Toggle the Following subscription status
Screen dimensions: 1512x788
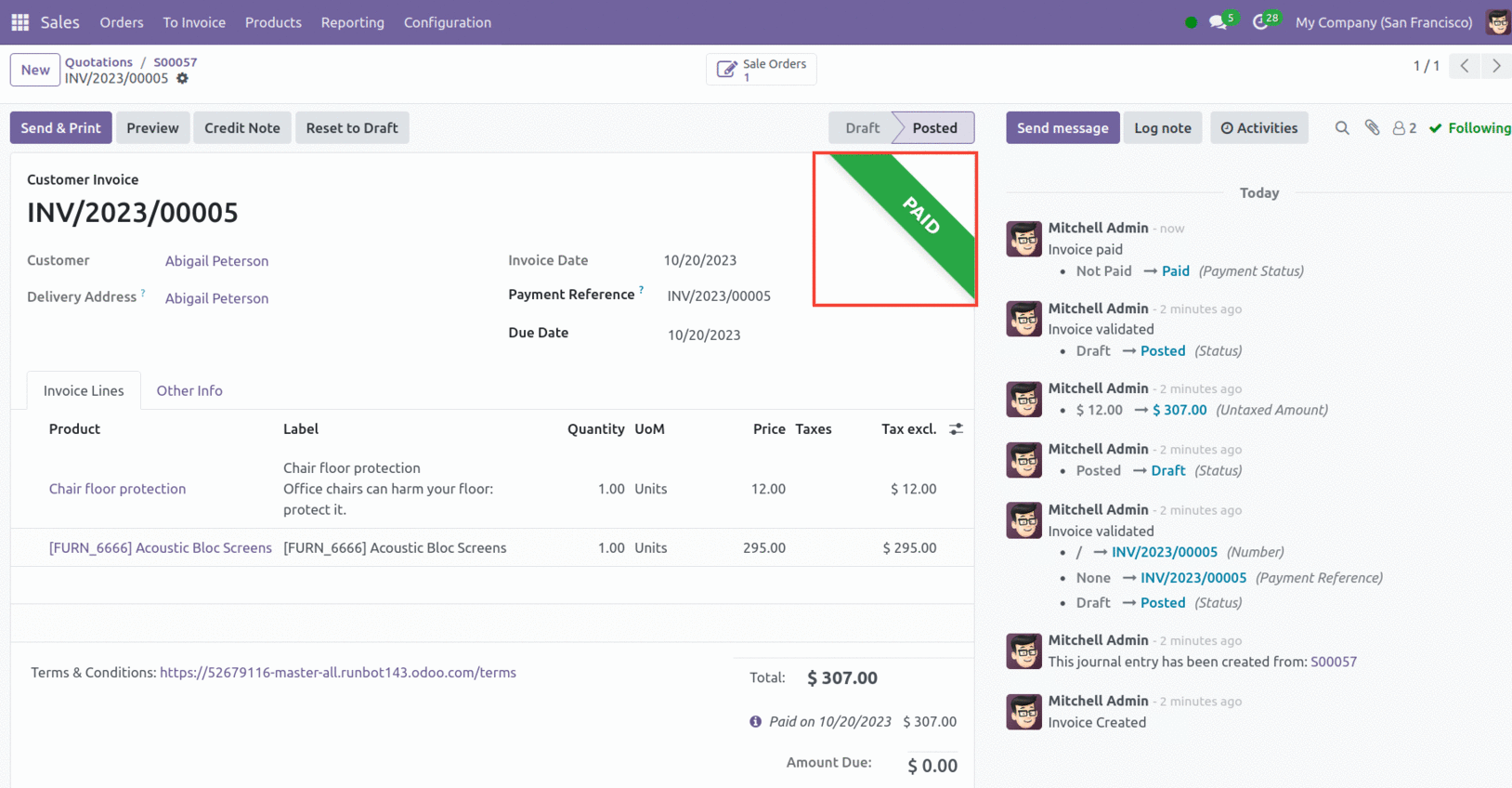click(1470, 128)
